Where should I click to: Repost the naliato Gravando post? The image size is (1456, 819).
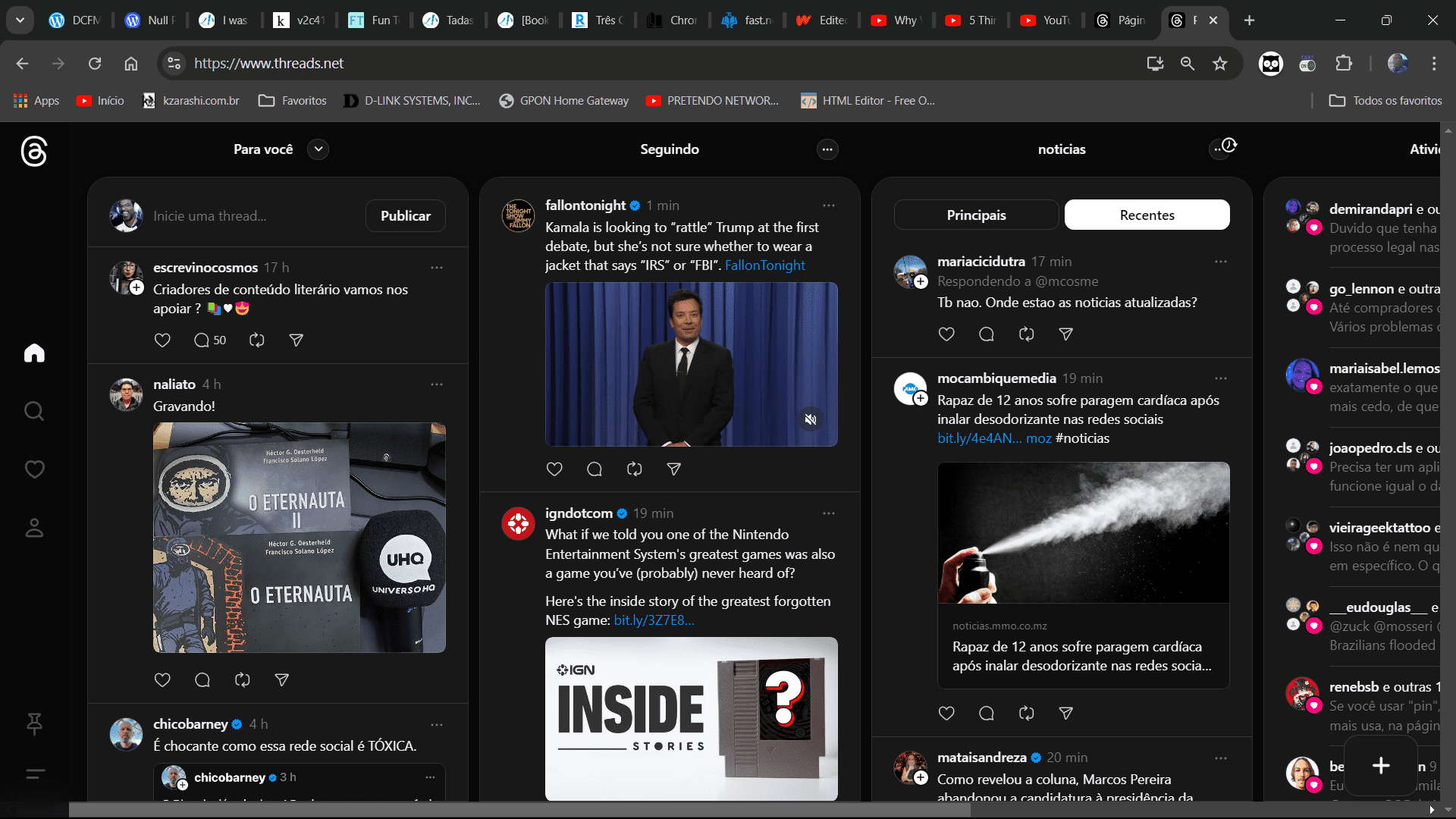[x=242, y=680]
